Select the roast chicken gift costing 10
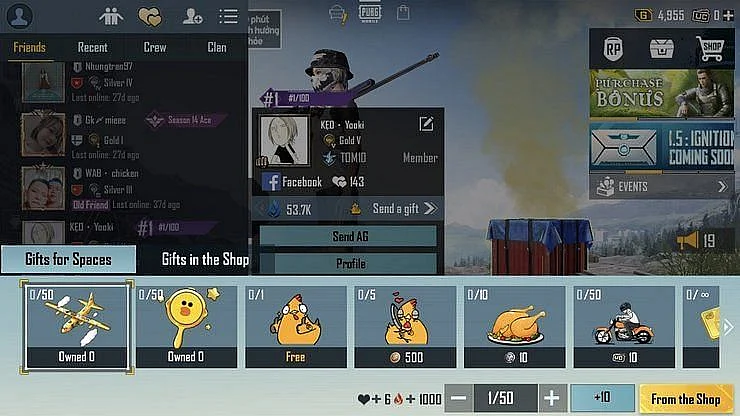This screenshot has width=740, height=416. pyautogui.click(x=514, y=326)
